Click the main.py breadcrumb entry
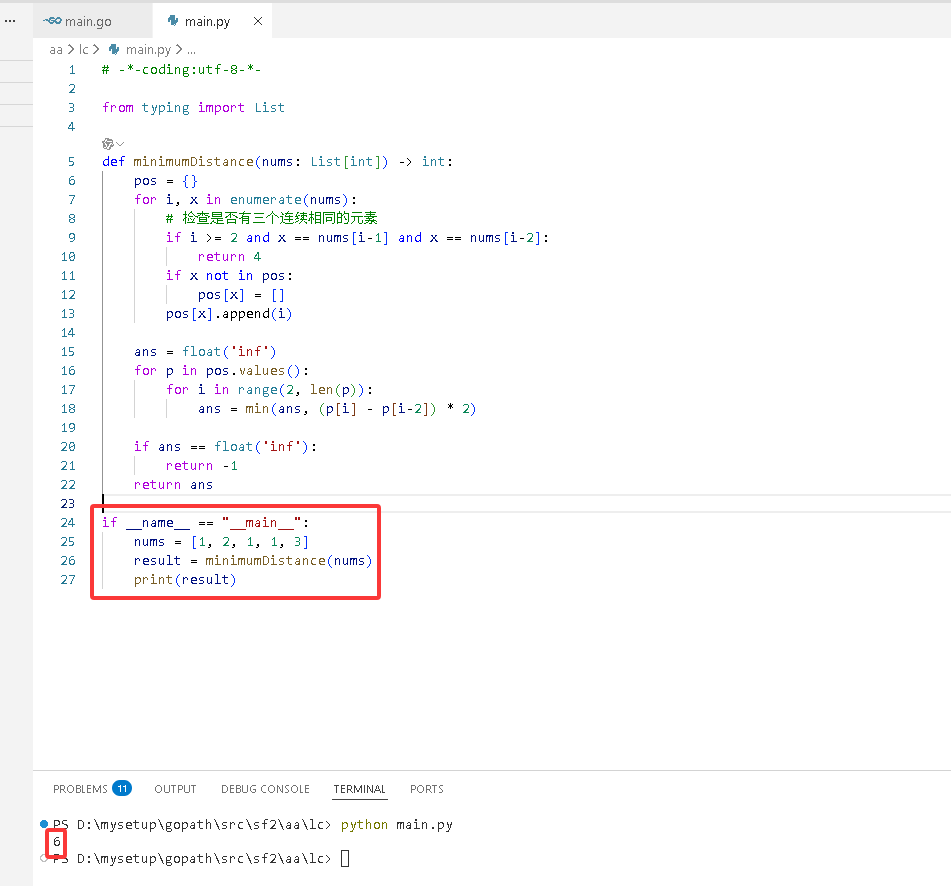951x886 pixels. coord(148,50)
